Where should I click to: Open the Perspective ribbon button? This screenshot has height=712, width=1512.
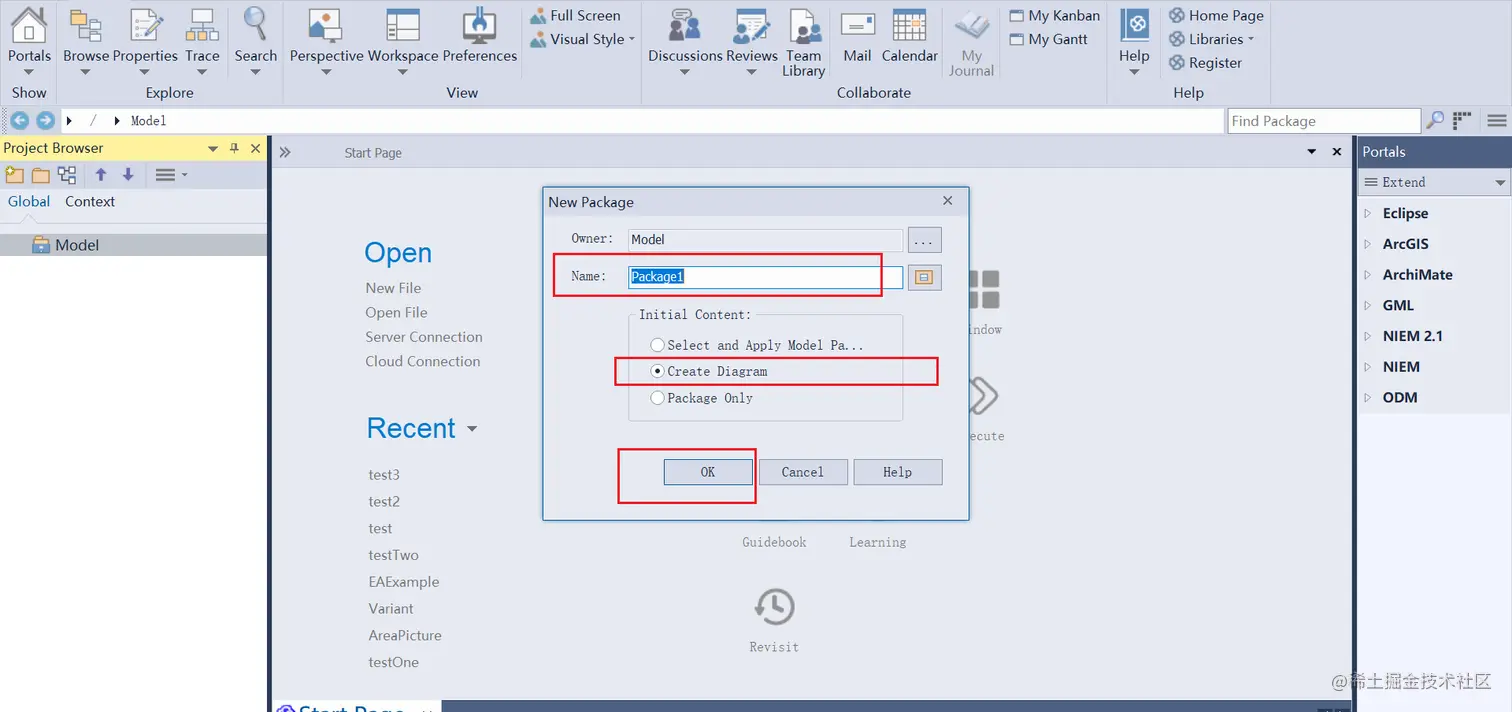click(326, 40)
